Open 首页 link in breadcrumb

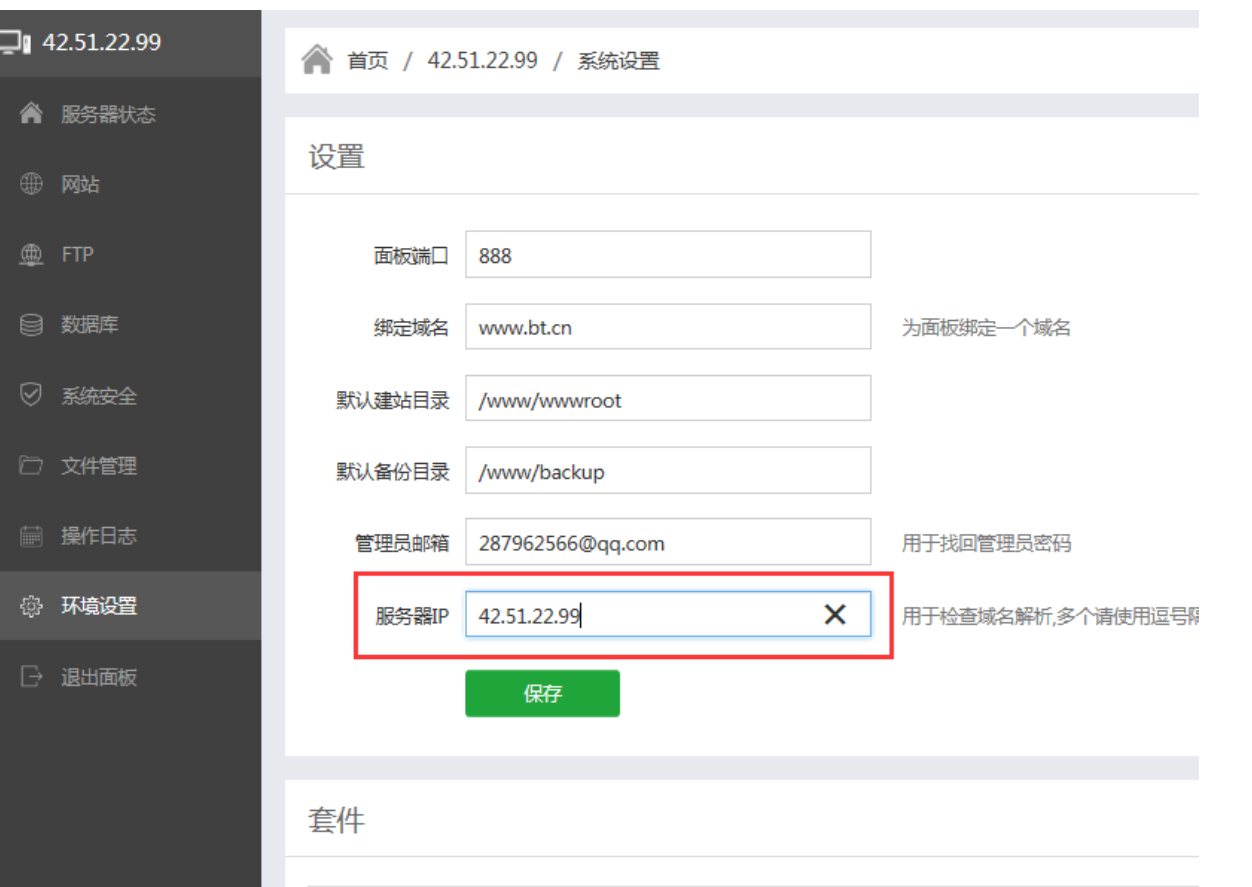367,61
